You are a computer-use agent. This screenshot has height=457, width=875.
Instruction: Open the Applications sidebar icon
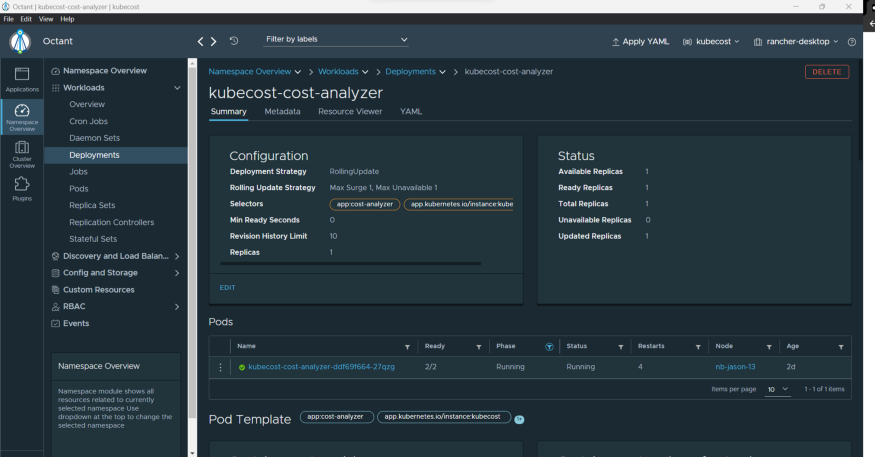21,78
